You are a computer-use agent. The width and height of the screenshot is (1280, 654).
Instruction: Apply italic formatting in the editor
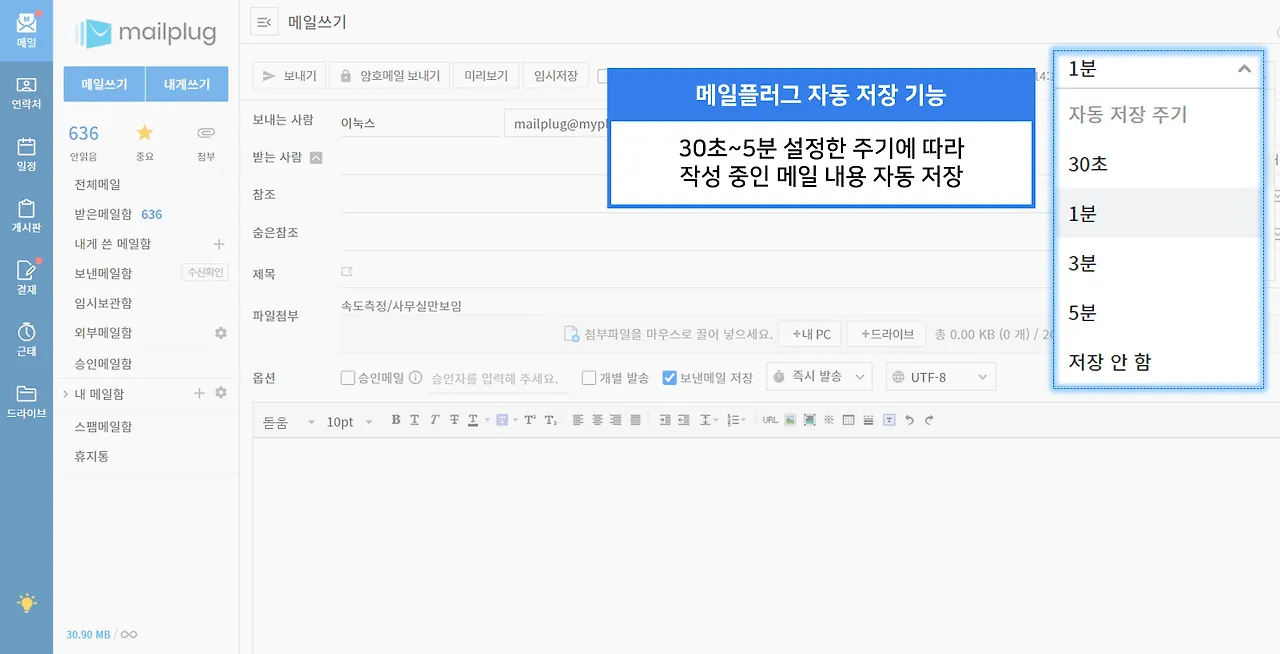(434, 420)
